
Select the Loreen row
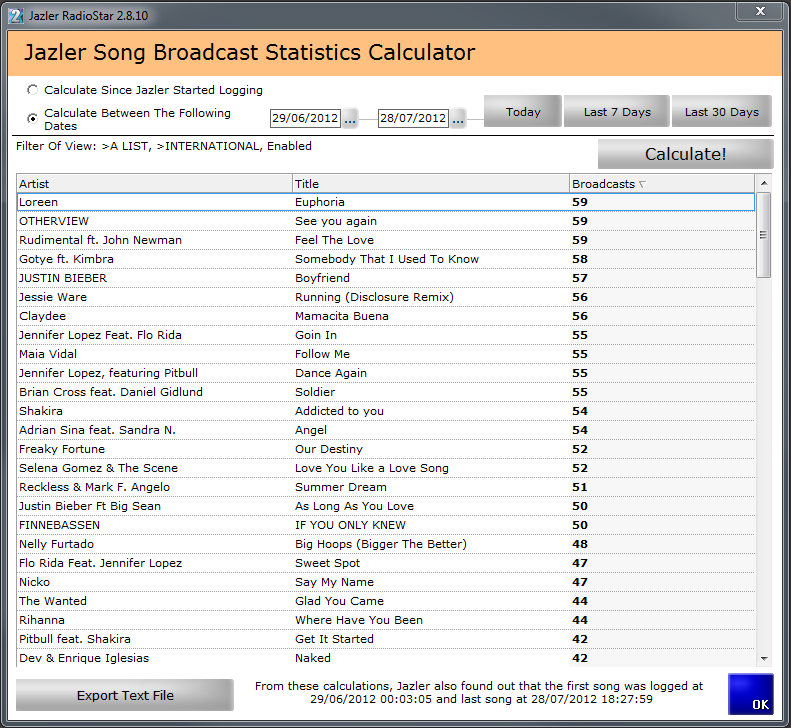point(386,202)
